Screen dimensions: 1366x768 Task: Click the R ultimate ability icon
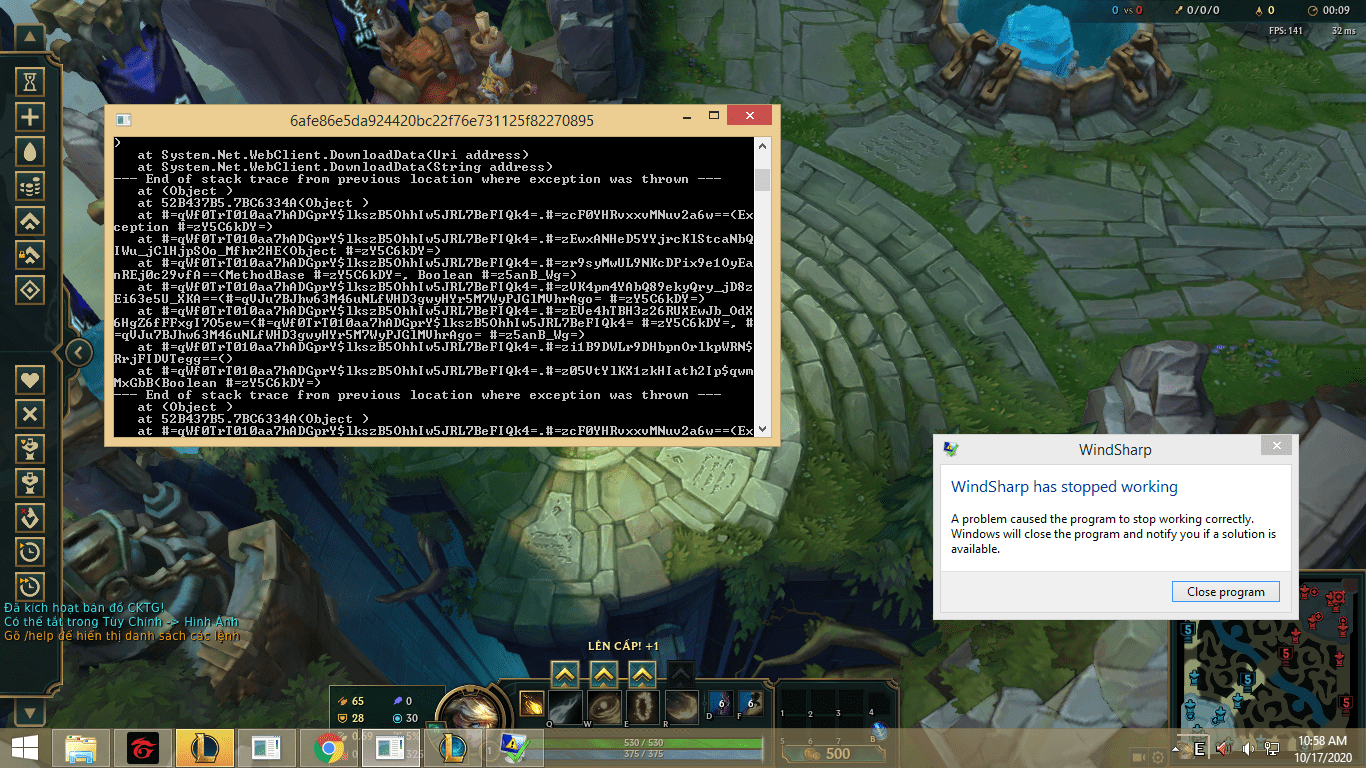(681, 707)
